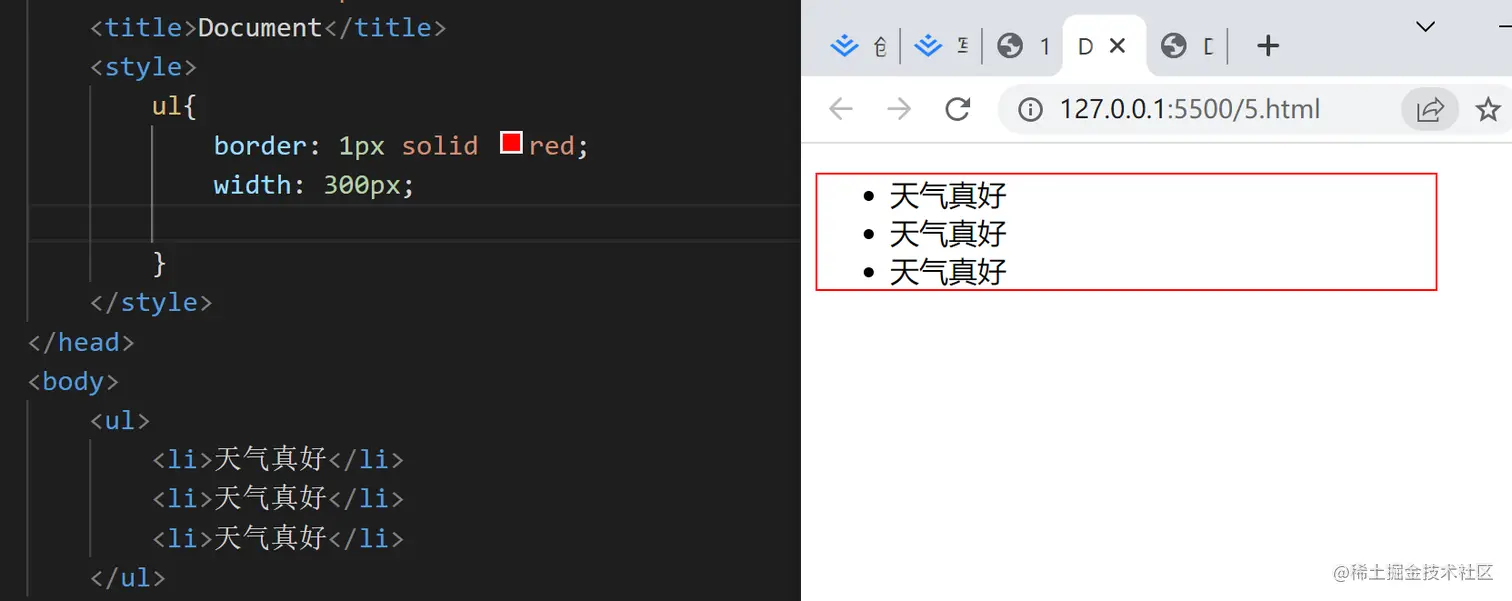Bookmark this page with the star

(1488, 109)
